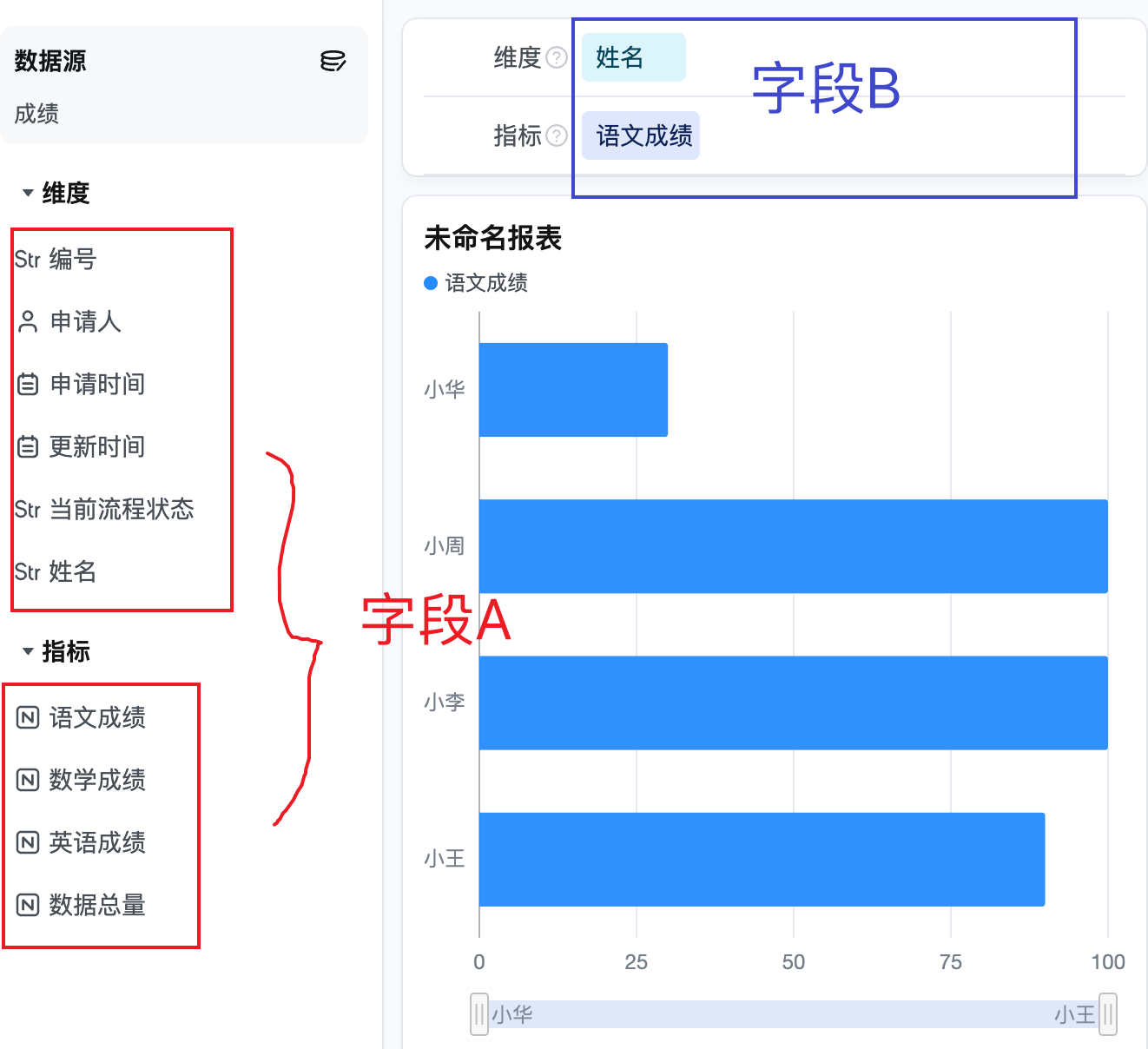Select the 编号 dimension field
This screenshot has height=1049, width=1148.
[x=73, y=259]
